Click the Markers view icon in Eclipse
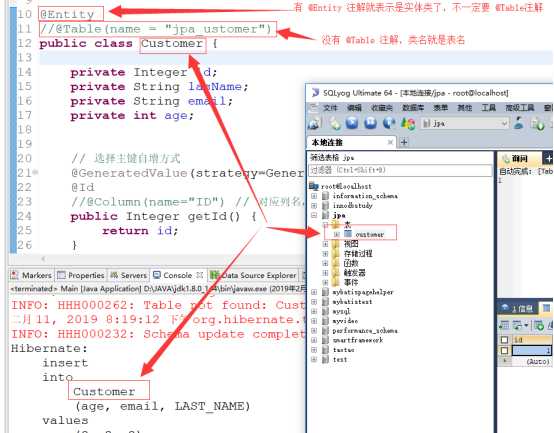Screen dimensions: 554x433 pos(15,275)
